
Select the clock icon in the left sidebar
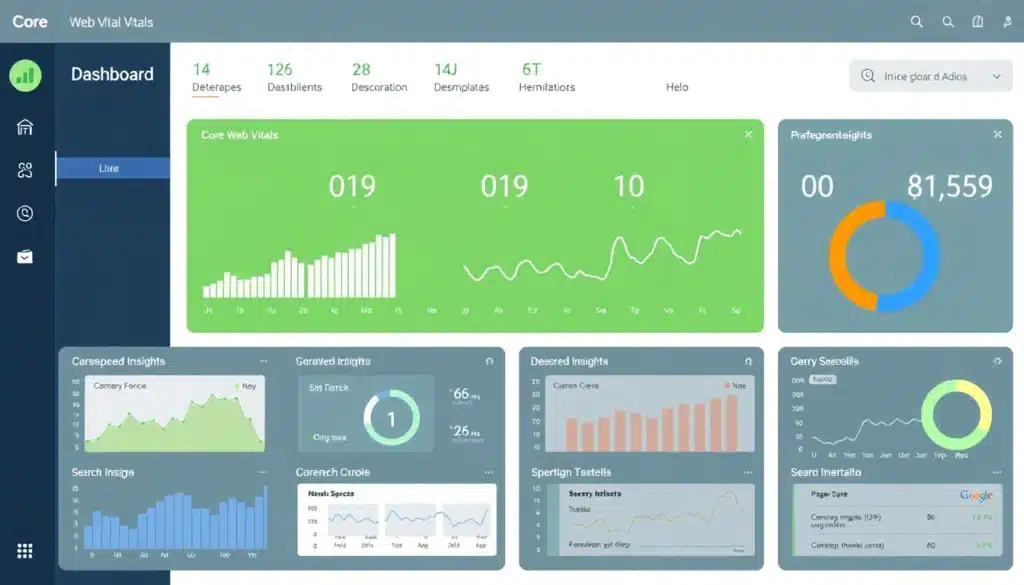click(x=24, y=212)
